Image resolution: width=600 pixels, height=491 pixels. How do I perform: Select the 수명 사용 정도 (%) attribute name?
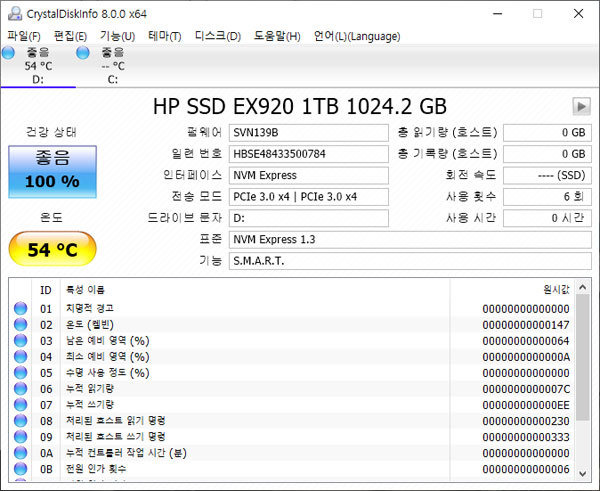click(x=108, y=373)
